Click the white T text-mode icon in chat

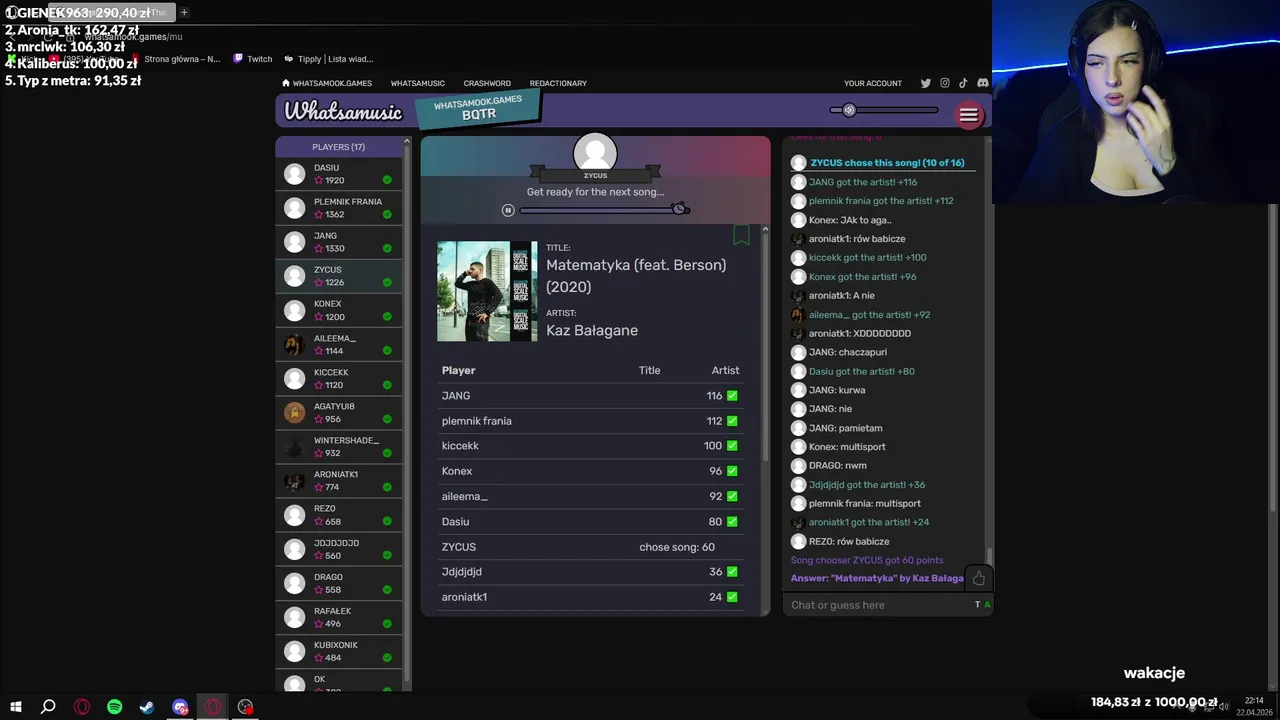[977, 605]
